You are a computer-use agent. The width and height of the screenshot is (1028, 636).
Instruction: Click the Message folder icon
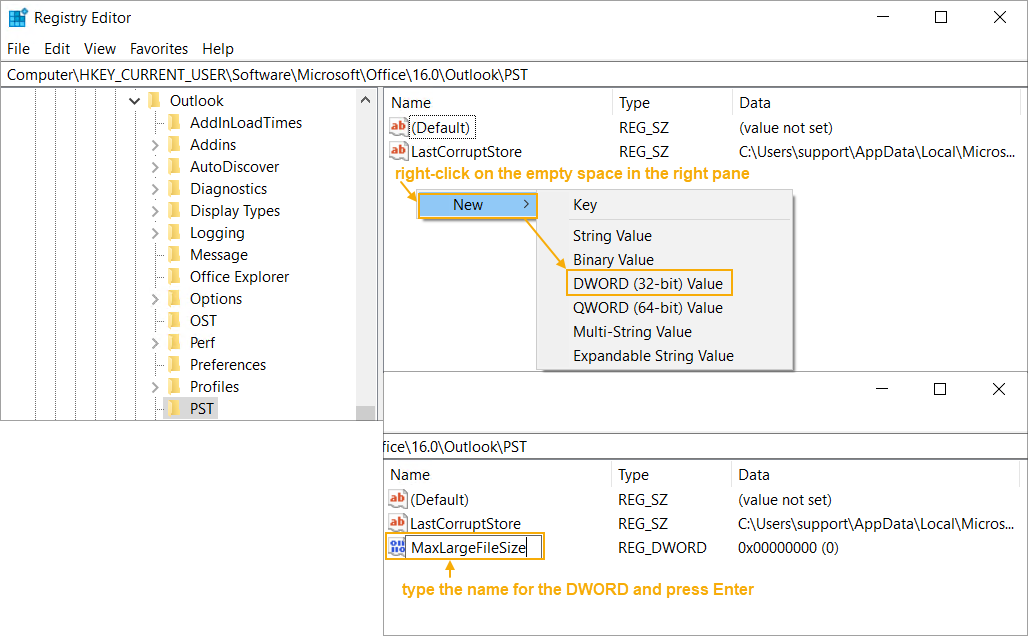174,254
